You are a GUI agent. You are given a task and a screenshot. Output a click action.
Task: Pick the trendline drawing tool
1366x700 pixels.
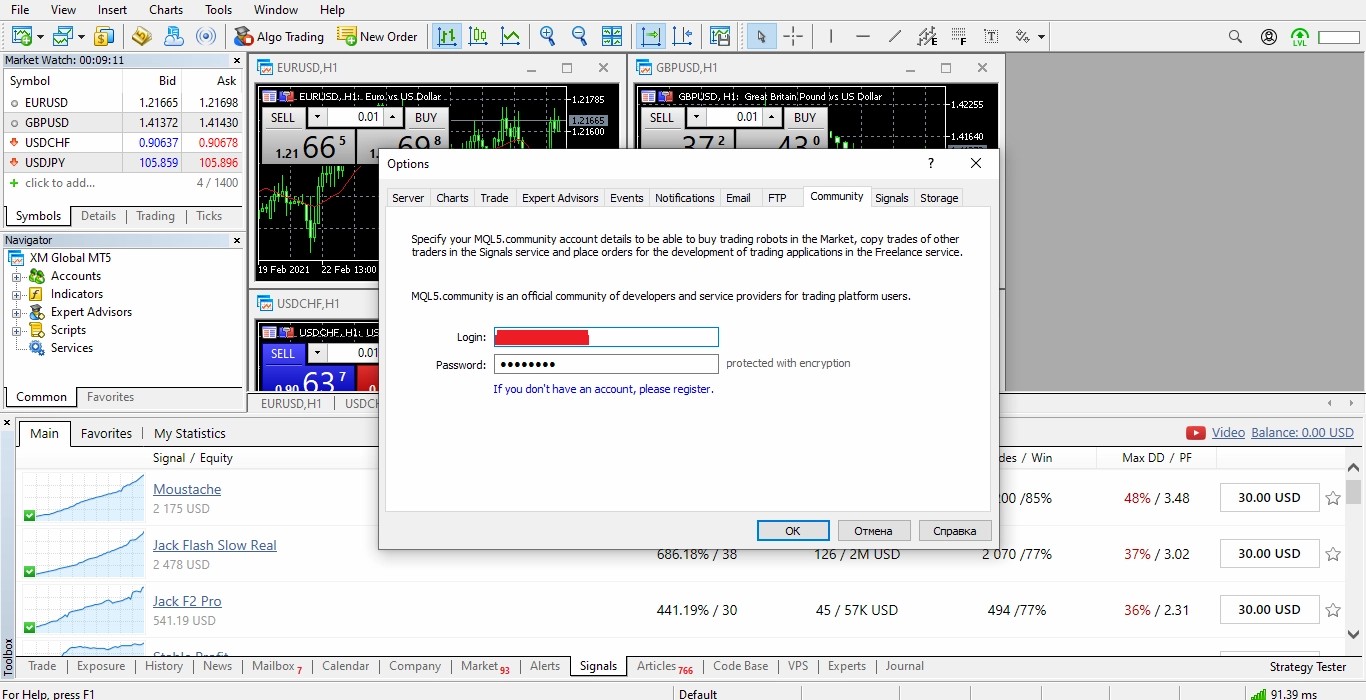[894, 37]
